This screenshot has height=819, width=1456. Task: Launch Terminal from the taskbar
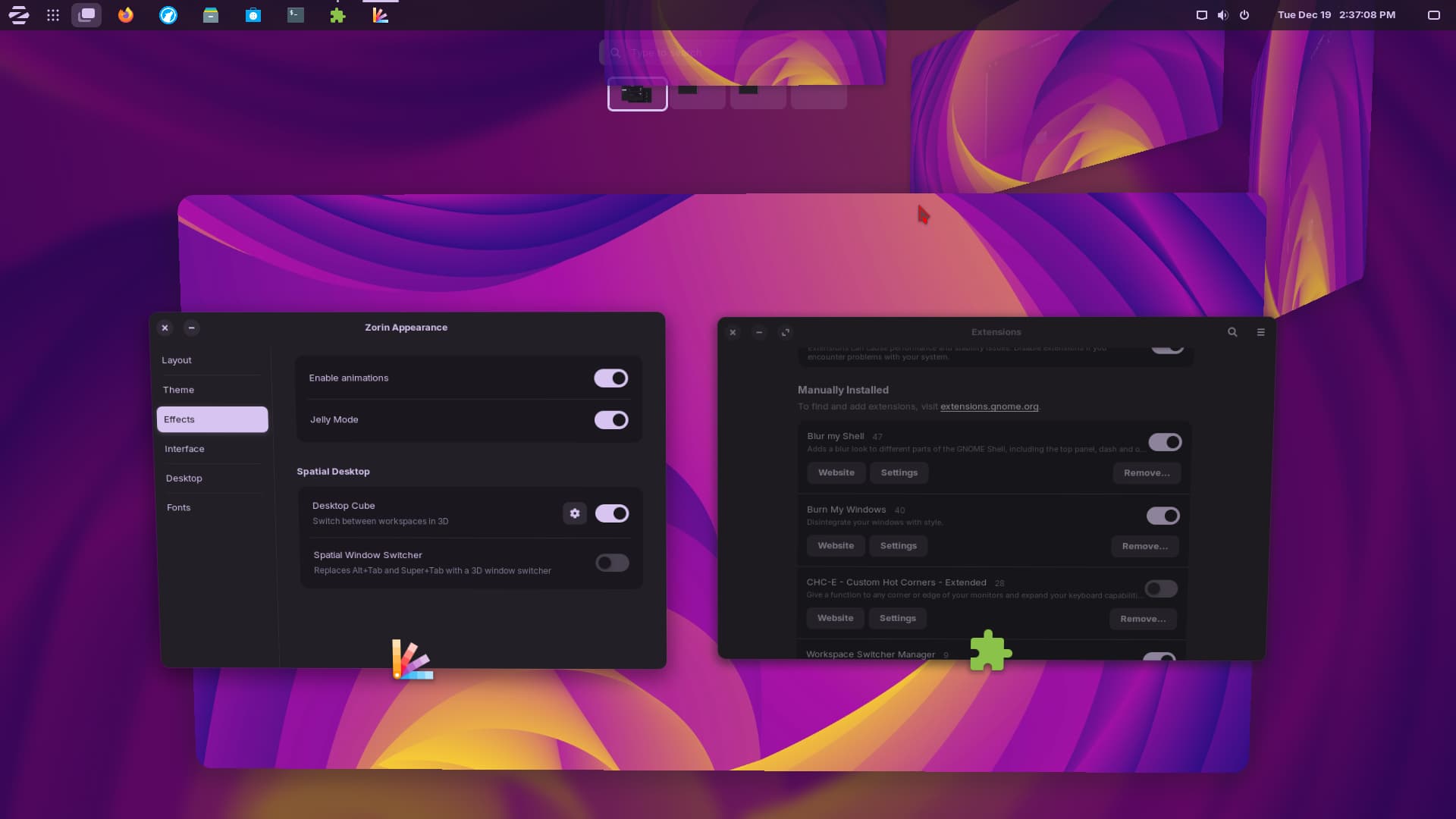point(296,15)
